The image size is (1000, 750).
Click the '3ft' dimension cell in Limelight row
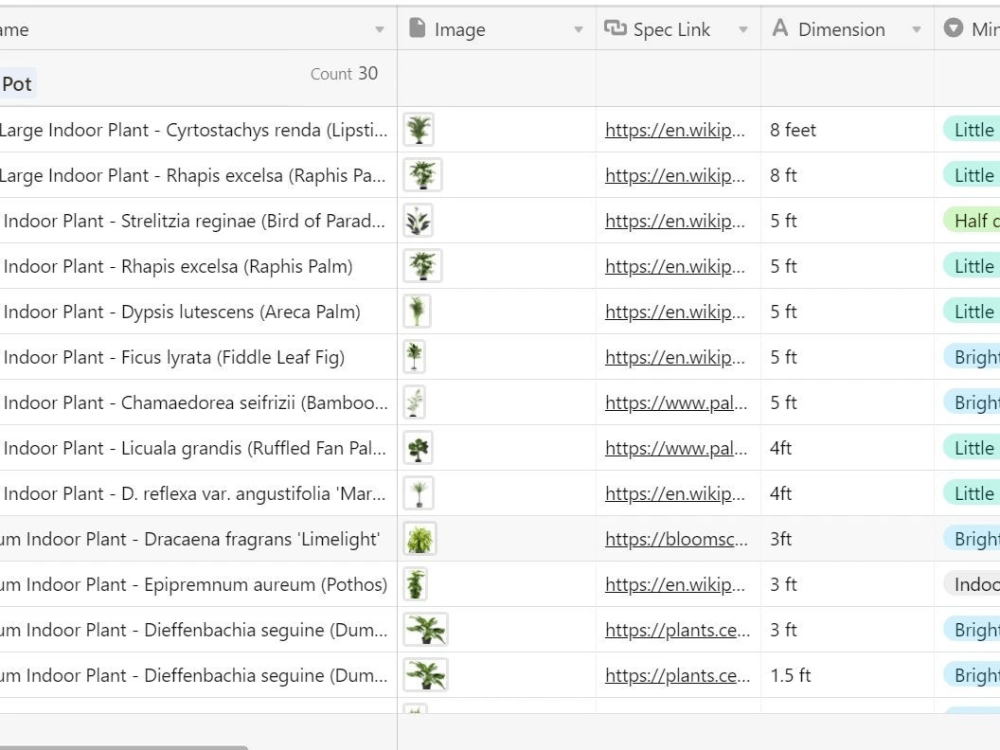pyautogui.click(x=847, y=539)
